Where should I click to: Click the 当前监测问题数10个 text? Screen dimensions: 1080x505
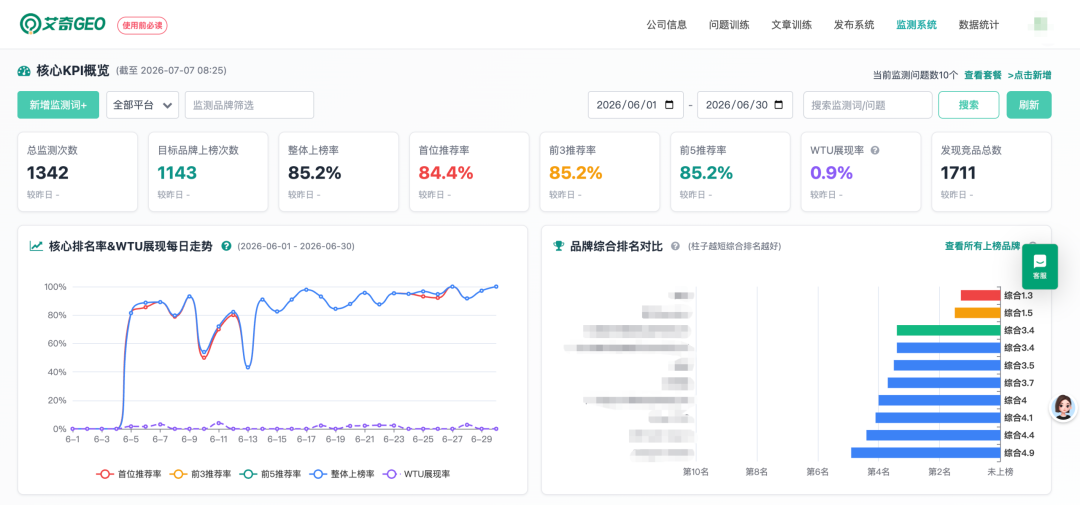[915, 75]
